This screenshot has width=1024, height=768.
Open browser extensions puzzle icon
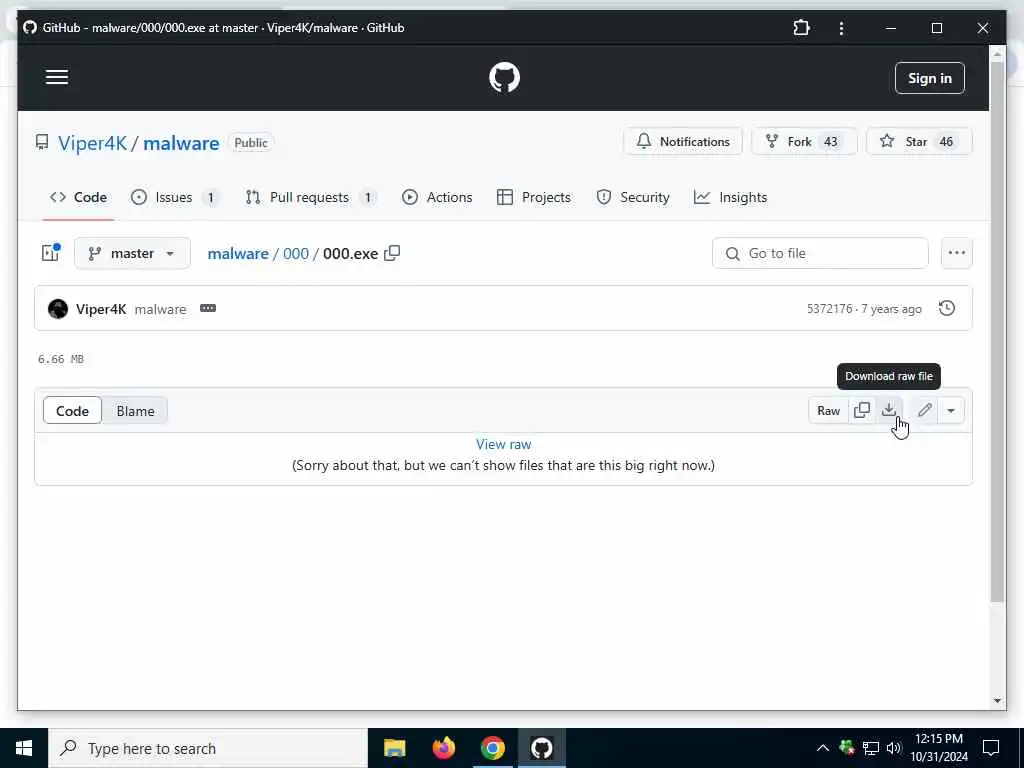click(801, 28)
